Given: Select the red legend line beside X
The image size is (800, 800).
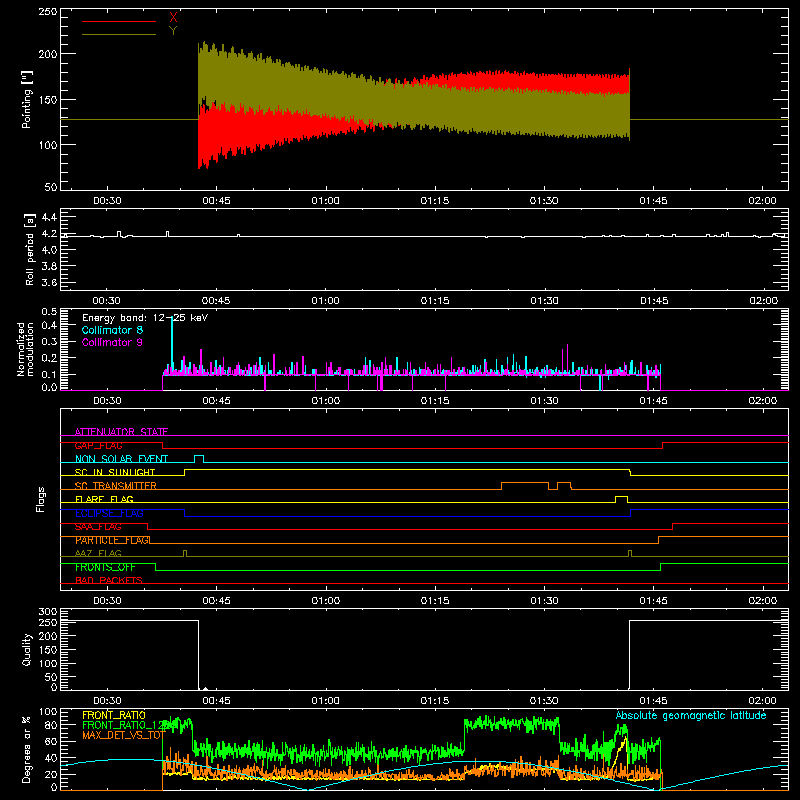Looking at the screenshot, I should tap(119, 21).
